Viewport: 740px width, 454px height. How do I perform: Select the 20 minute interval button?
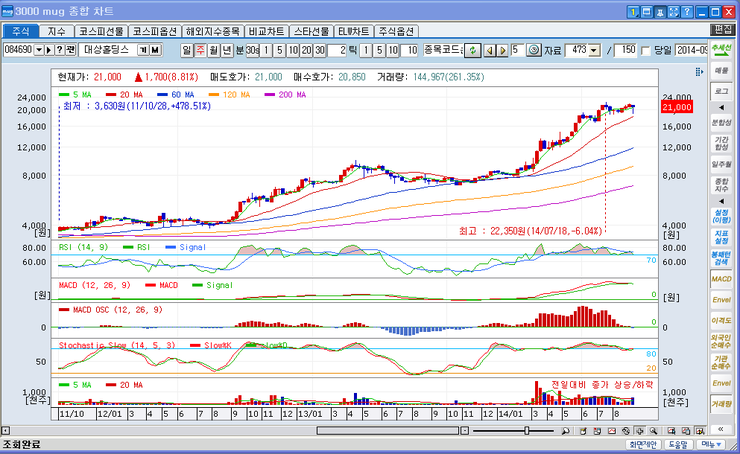tap(306, 50)
